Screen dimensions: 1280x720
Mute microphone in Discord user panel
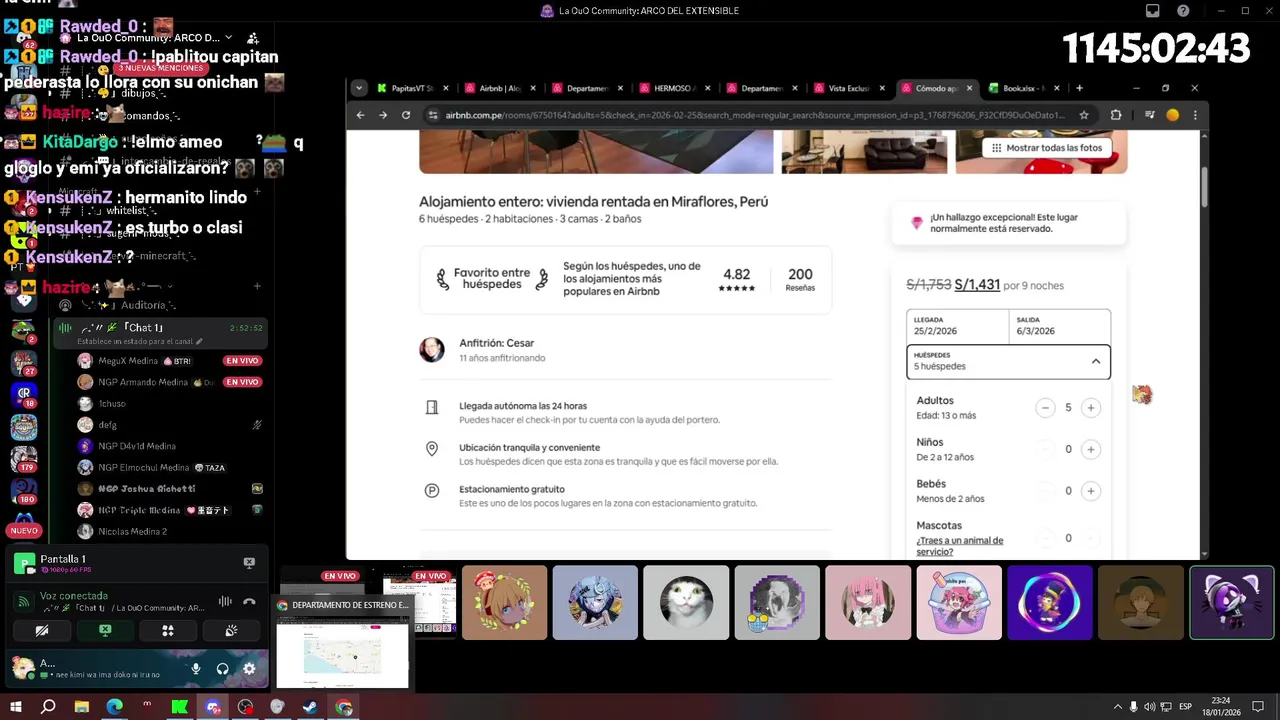tap(196, 669)
